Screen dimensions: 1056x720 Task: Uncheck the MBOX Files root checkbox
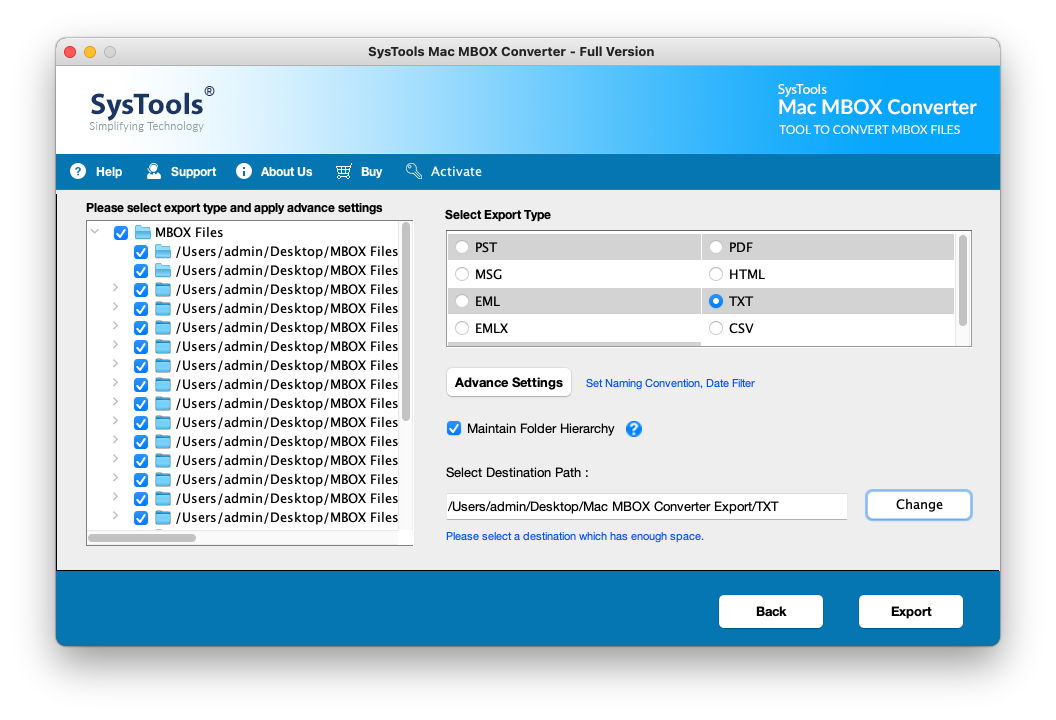pyautogui.click(x=121, y=233)
